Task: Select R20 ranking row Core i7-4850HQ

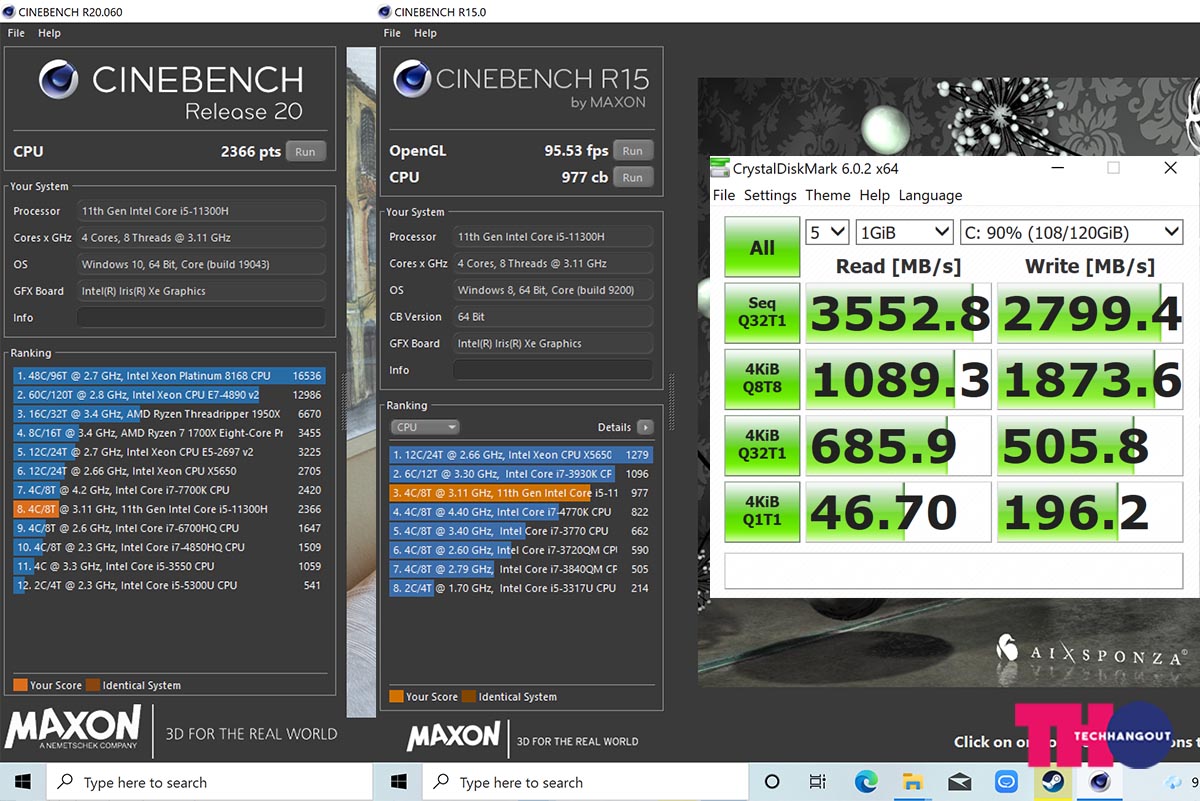Action: [x=169, y=547]
